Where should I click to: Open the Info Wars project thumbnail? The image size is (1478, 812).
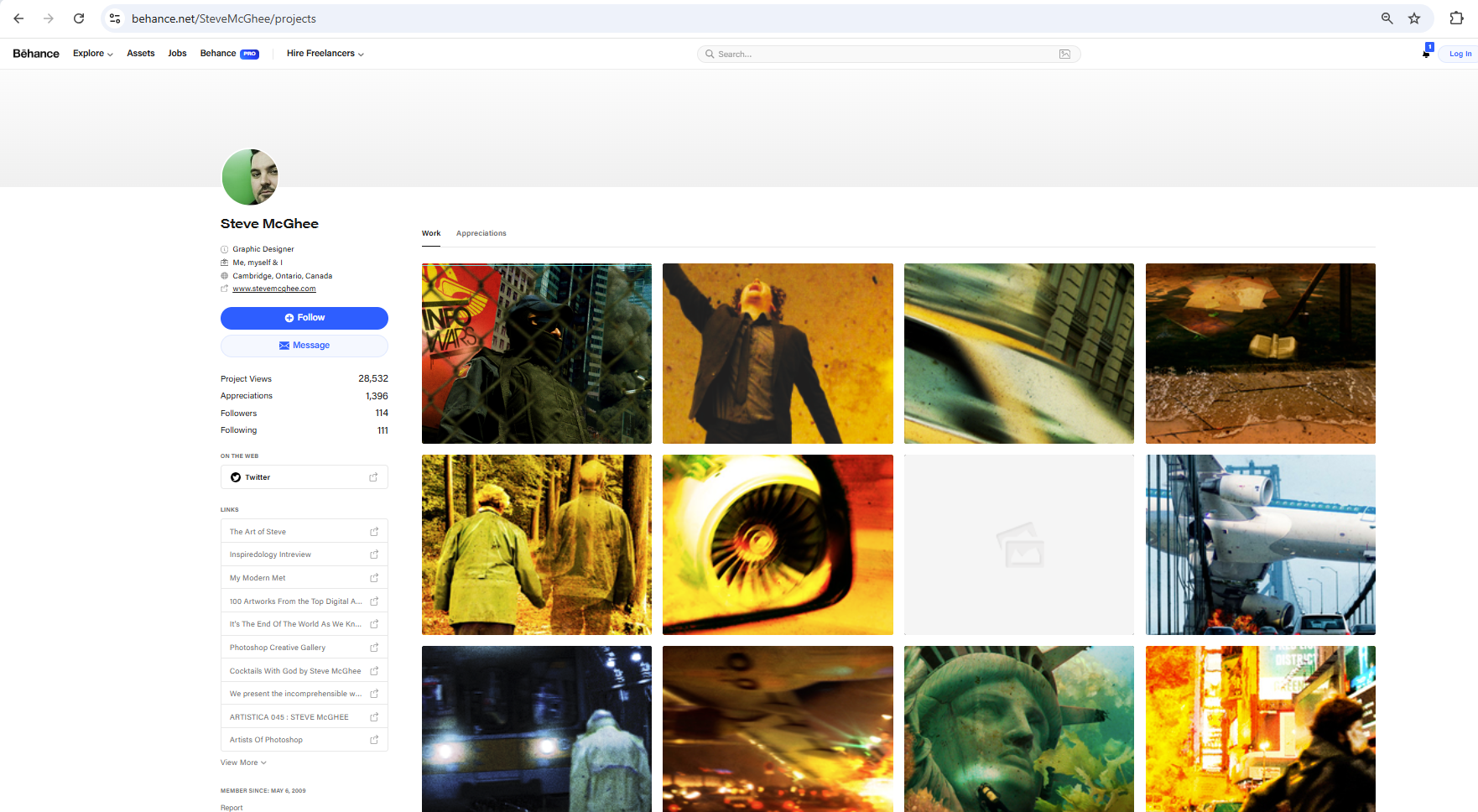click(537, 353)
